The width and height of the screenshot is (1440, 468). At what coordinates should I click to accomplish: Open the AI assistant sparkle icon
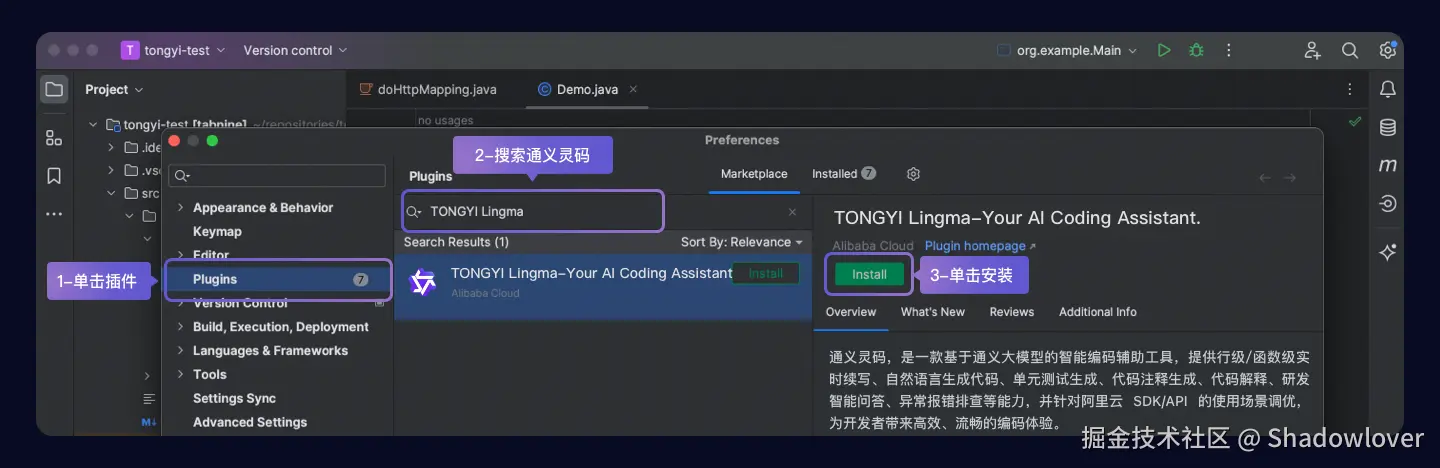tap(1387, 253)
